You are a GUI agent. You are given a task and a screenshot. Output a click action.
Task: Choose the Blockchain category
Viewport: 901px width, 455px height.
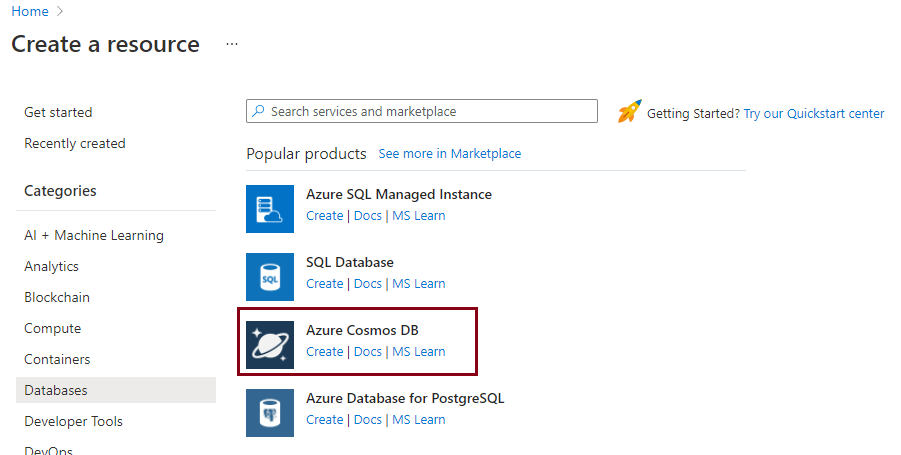[x=57, y=298]
